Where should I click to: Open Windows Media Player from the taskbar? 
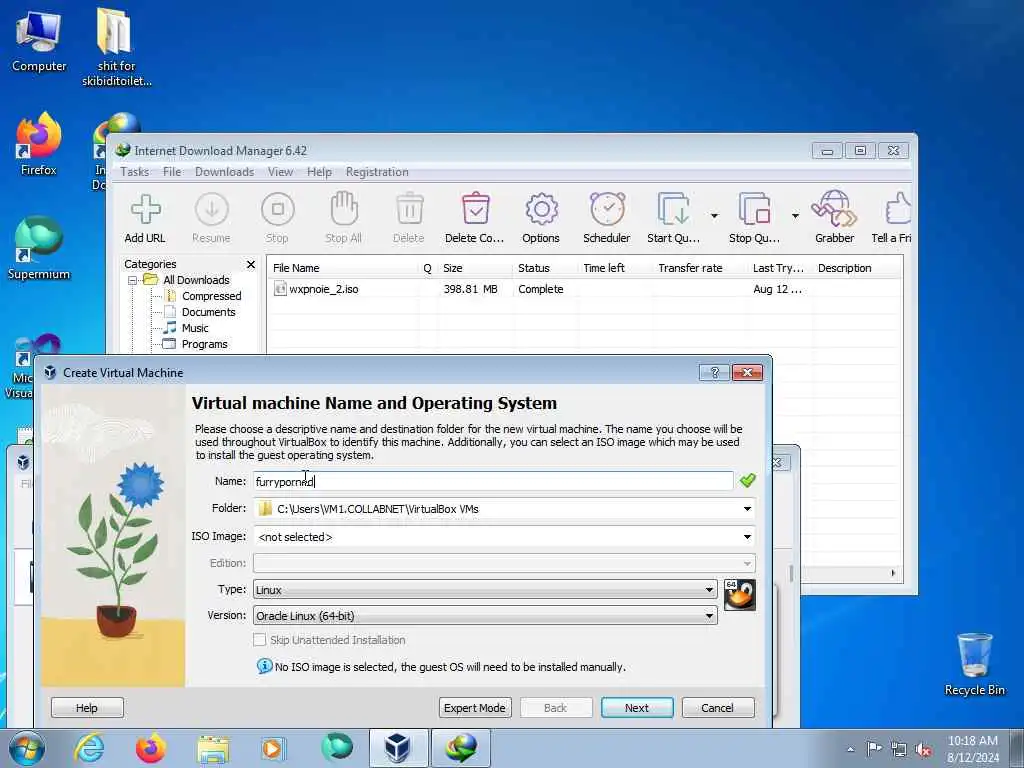(272, 748)
